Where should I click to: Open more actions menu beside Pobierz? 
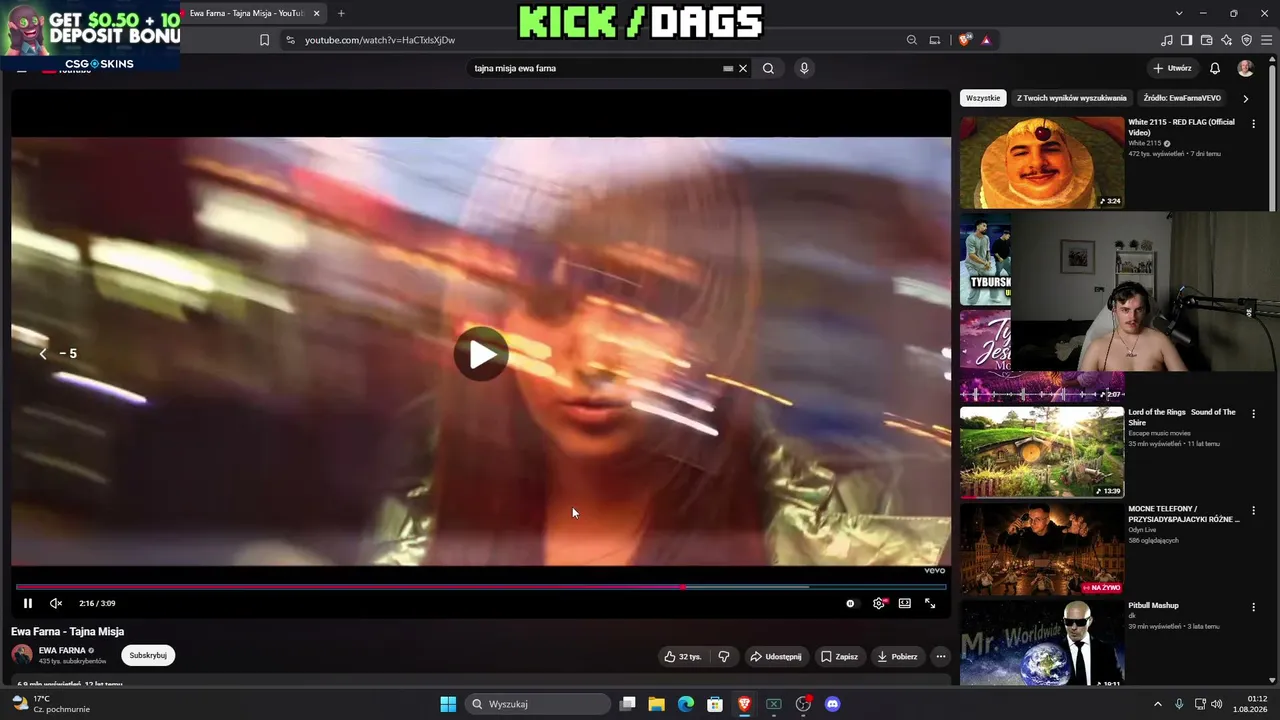pyautogui.click(x=940, y=656)
